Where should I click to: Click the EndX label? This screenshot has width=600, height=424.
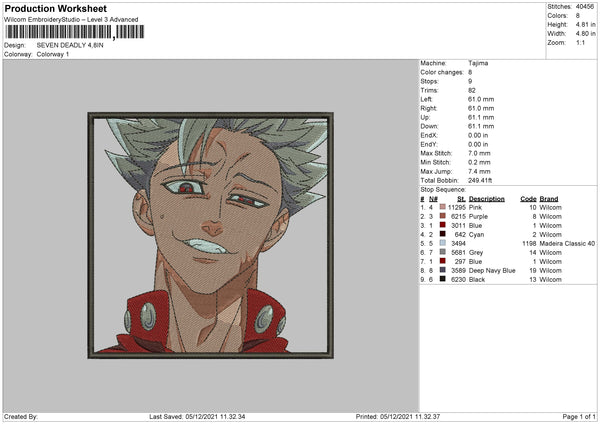coord(429,135)
